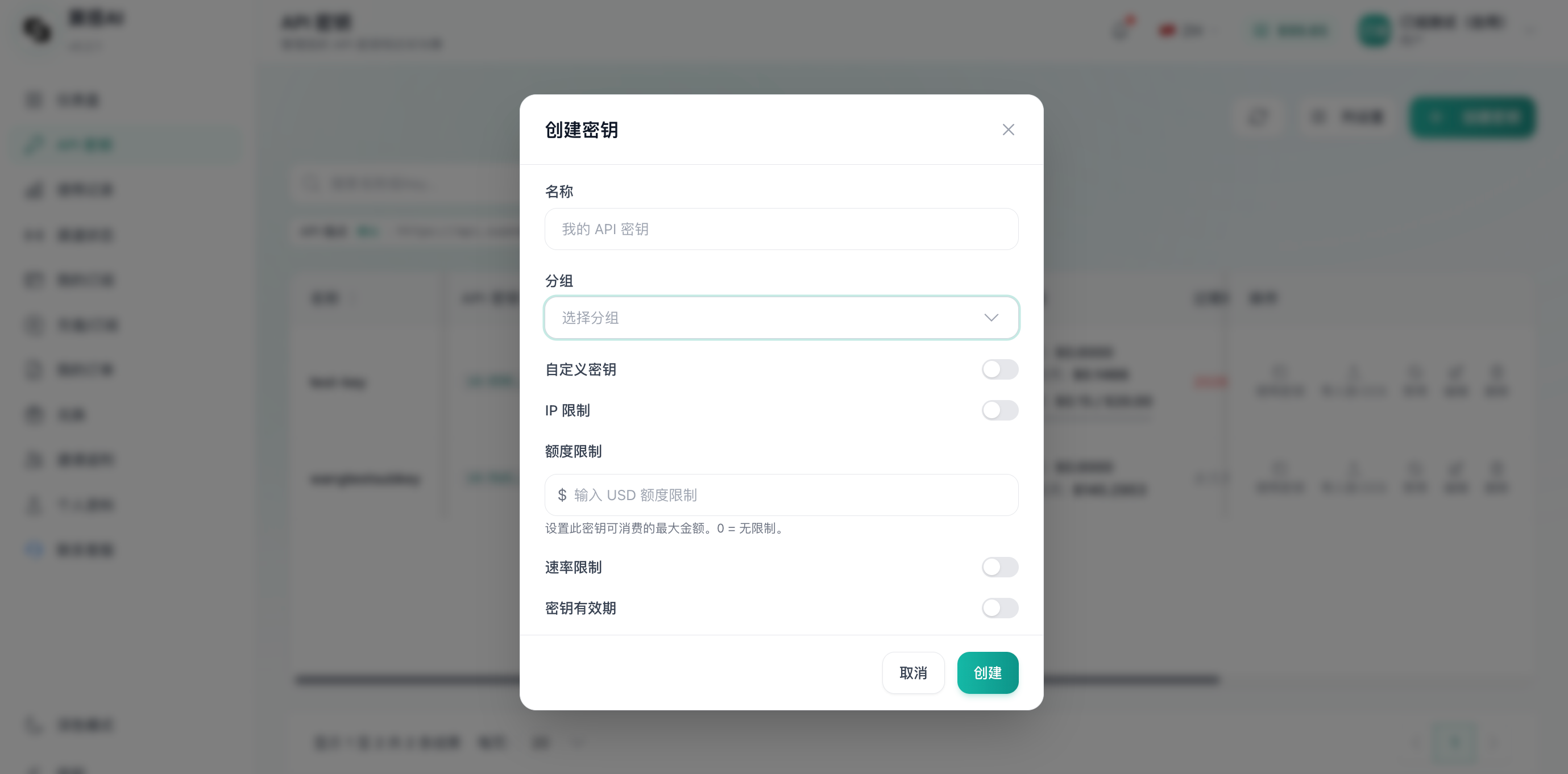
Task: Click the 设置此密钥可消费的最大金额 hint text
Action: tap(666, 528)
